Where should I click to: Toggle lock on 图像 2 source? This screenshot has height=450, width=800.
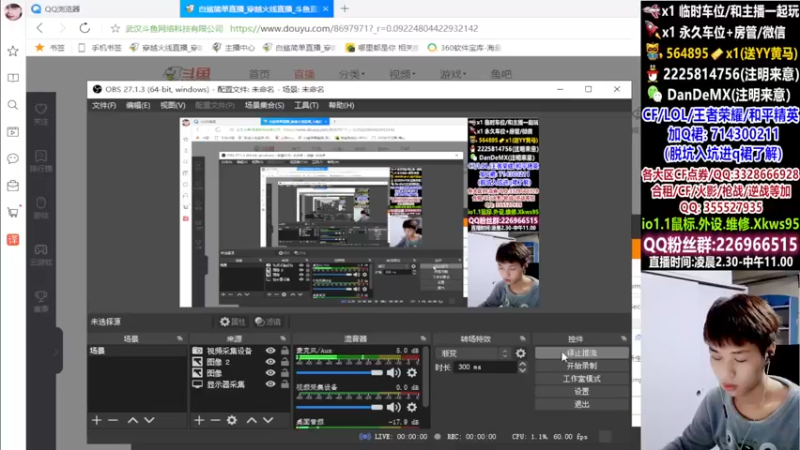click(x=285, y=362)
